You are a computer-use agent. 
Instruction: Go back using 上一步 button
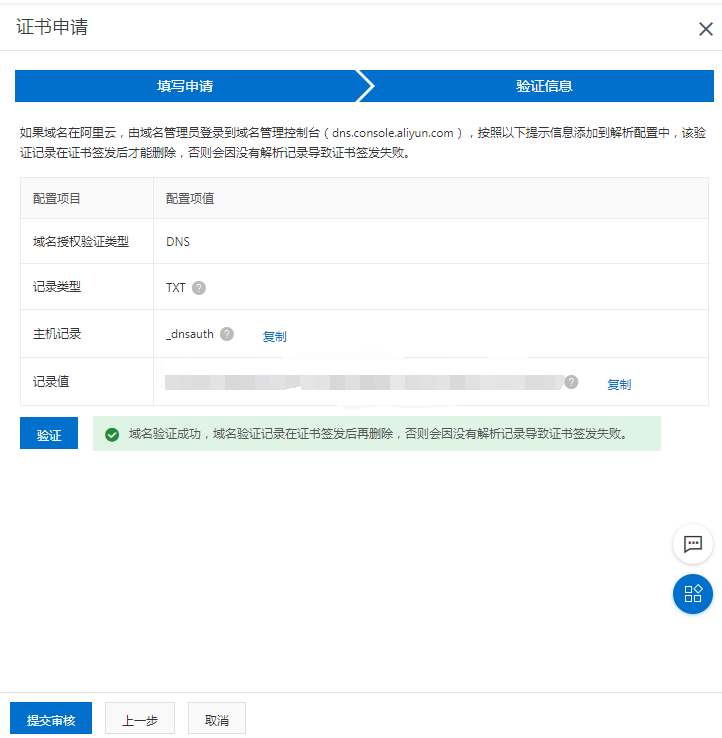pos(140,720)
